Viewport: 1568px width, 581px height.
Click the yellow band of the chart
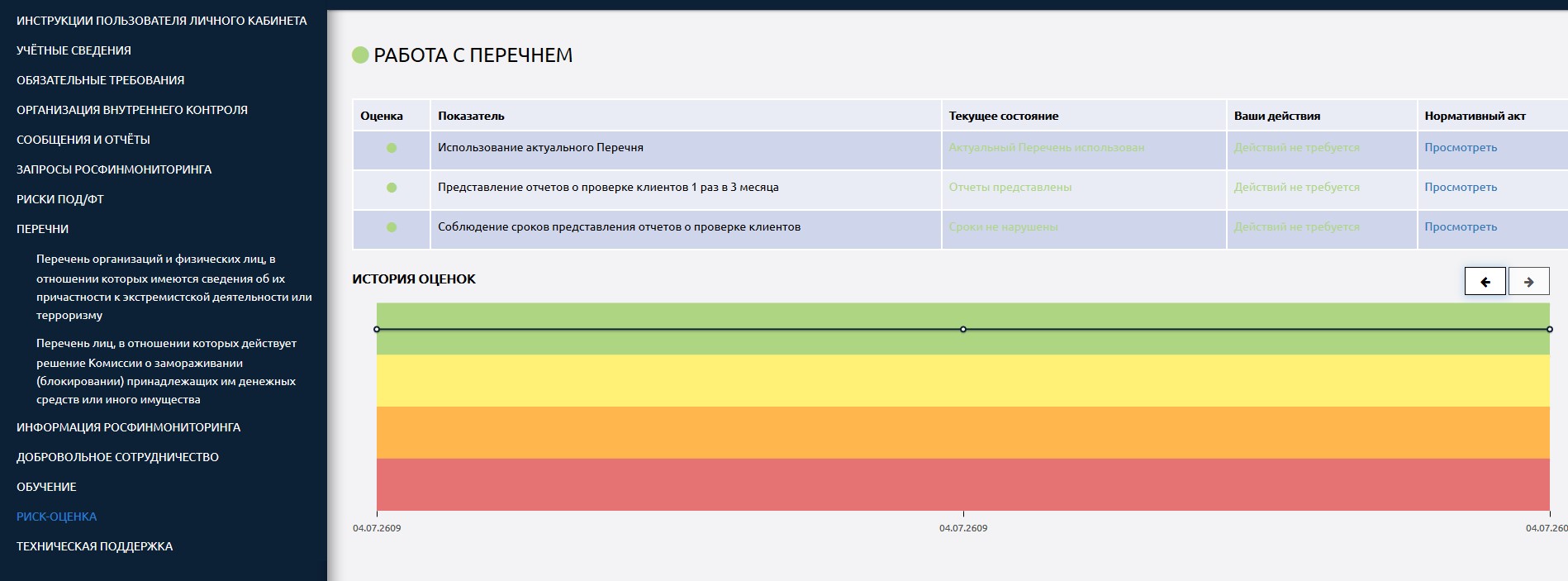[x=963, y=380]
